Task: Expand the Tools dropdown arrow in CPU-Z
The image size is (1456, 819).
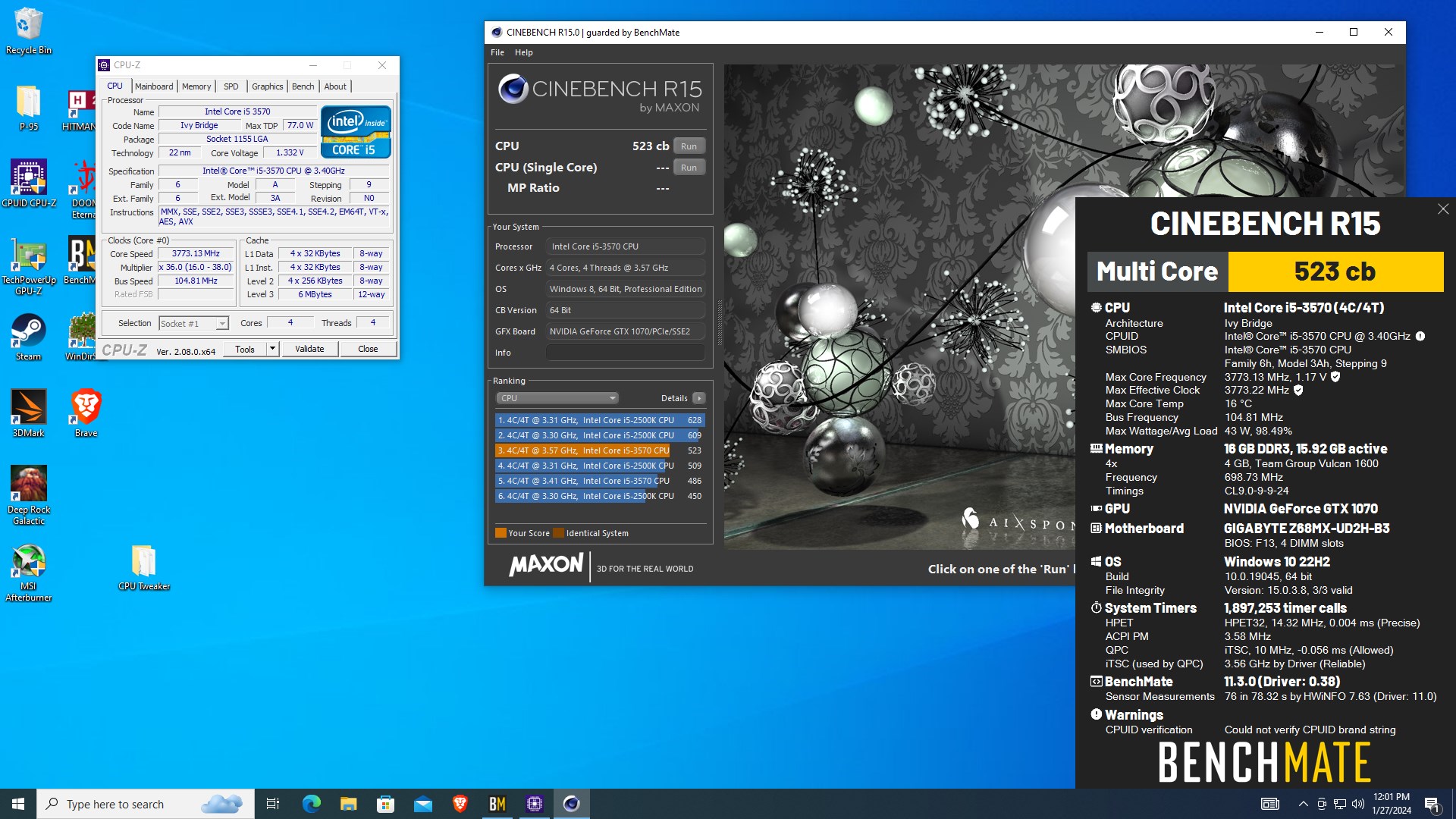Action: pos(272,349)
